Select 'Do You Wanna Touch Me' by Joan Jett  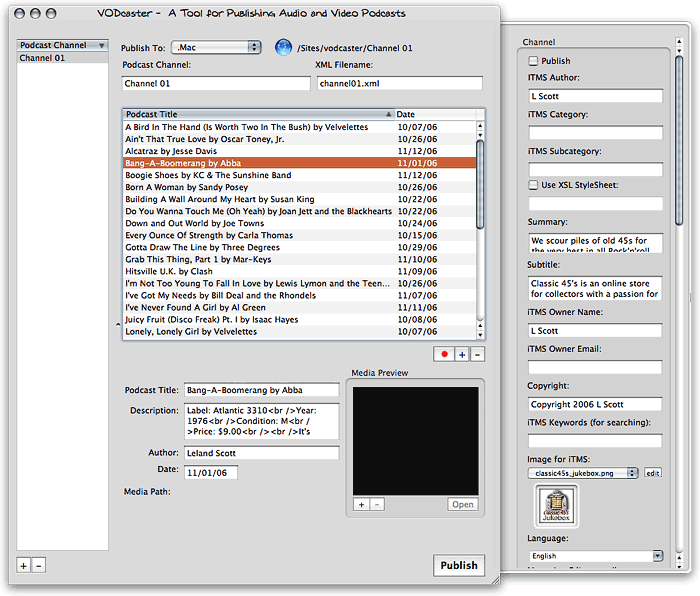tap(300, 212)
